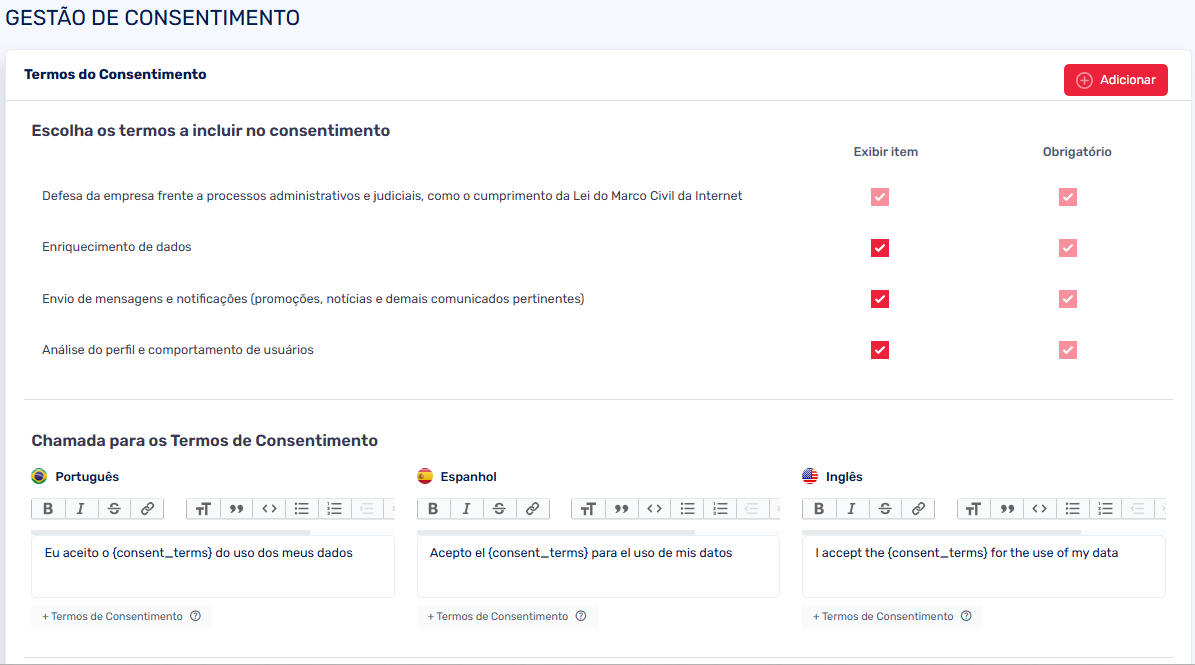Toggle bold in the Português editor
This screenshot has width=1195, height=665.
(48, 509)
